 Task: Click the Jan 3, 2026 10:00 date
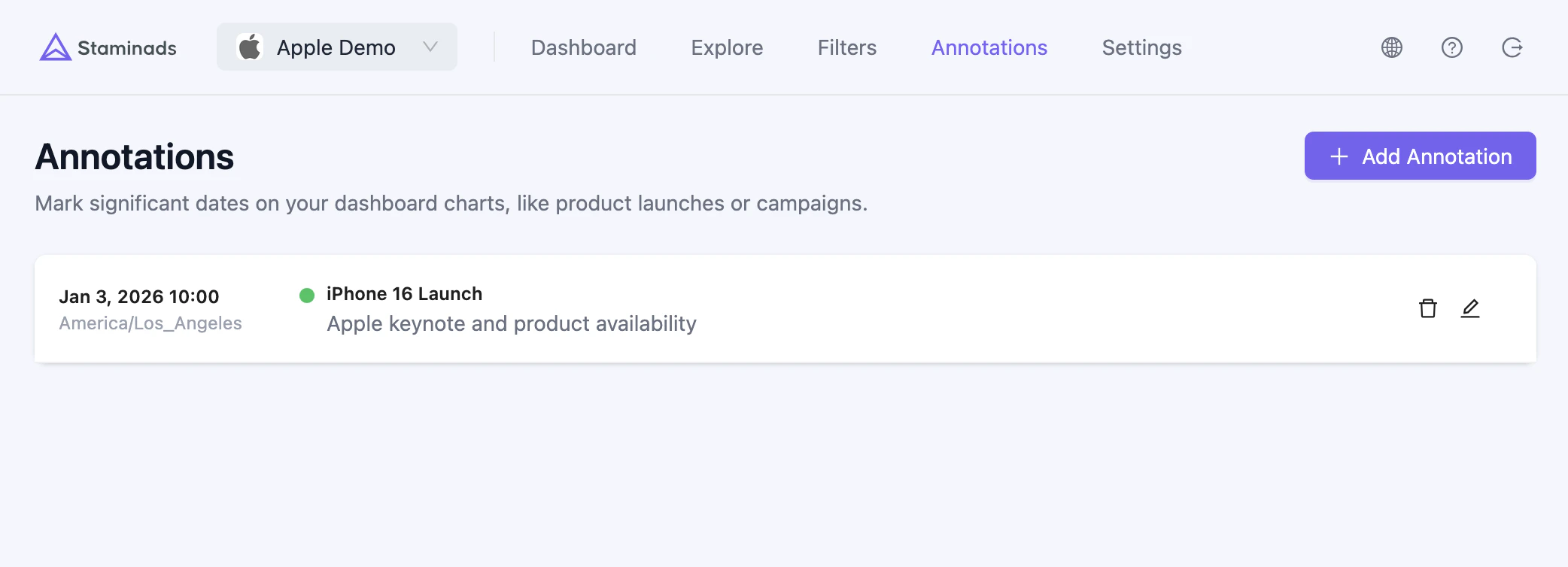coord(139,297)
